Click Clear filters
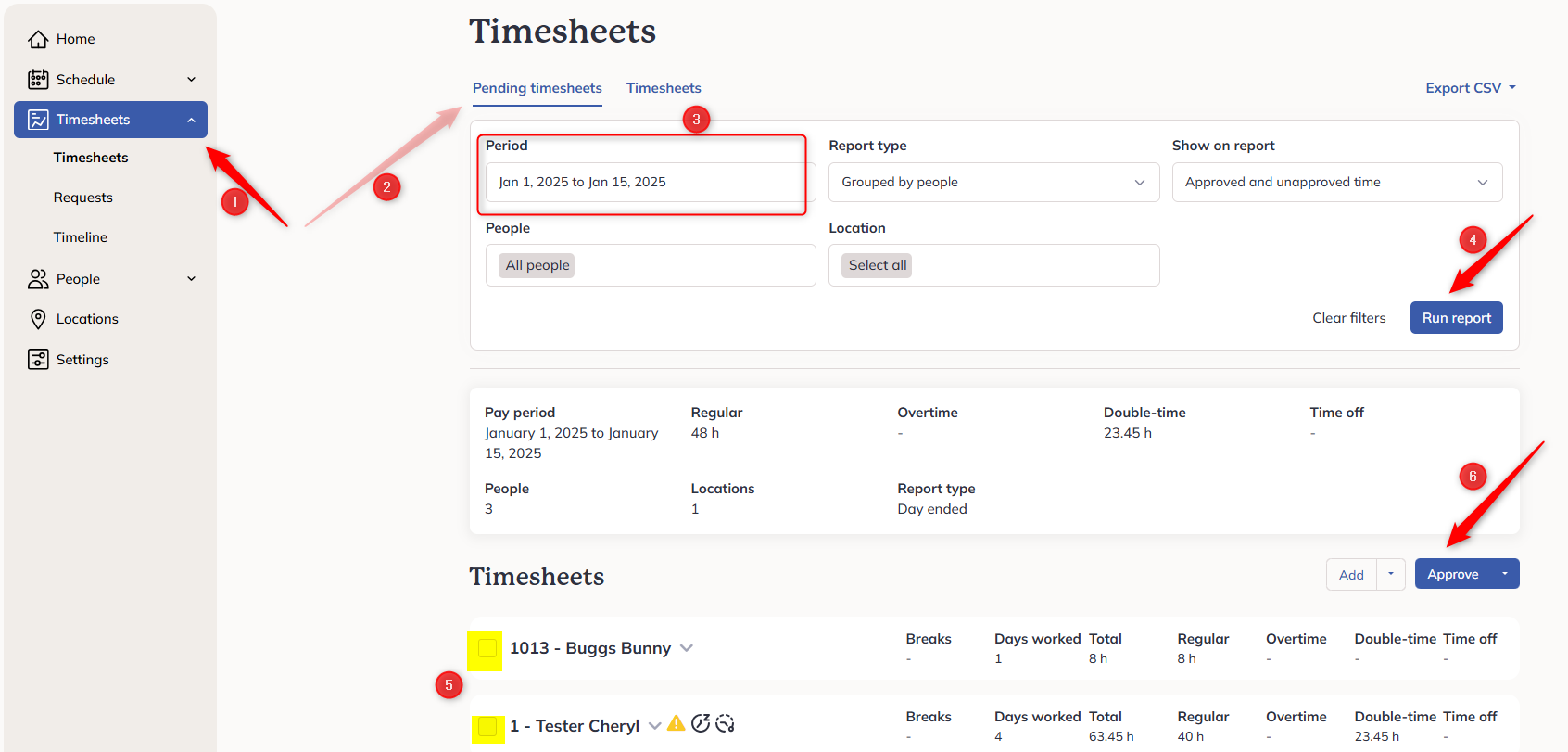This screenshot has height=752, width=1568. 1349,318
